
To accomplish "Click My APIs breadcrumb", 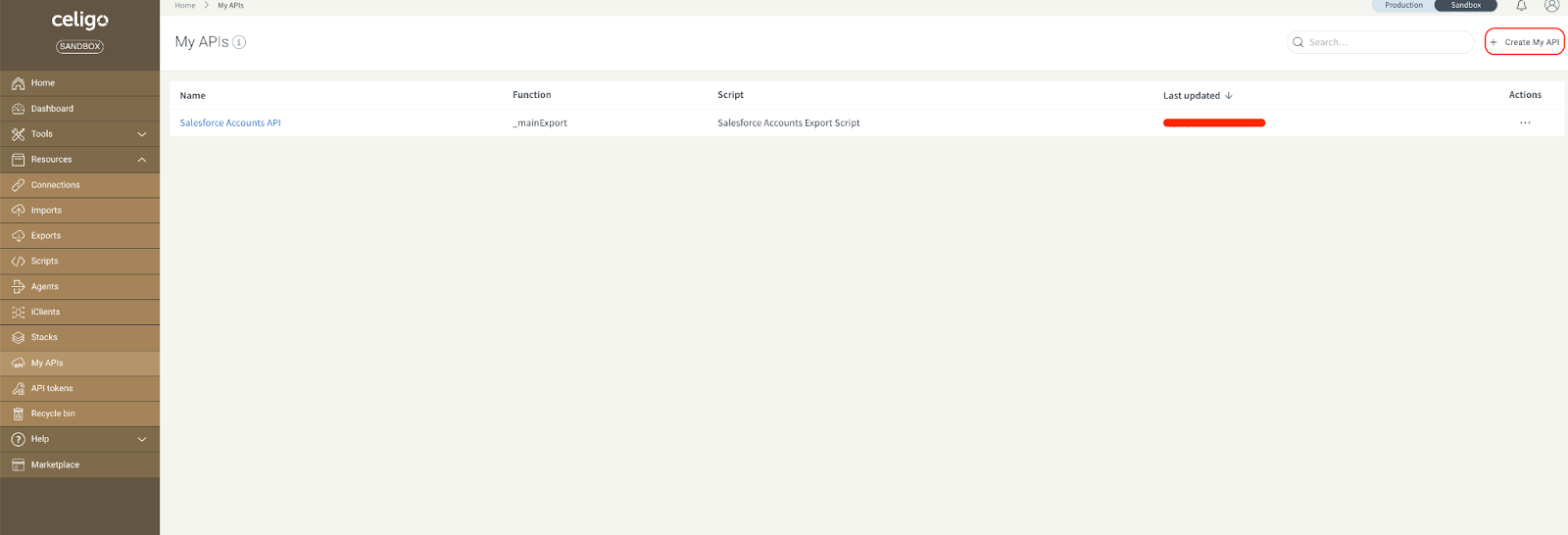I will [x=230, y=6].
